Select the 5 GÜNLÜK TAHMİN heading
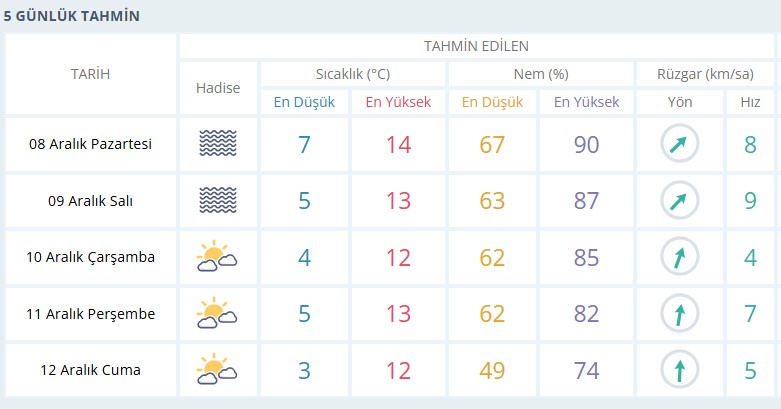 pos(71,16)
